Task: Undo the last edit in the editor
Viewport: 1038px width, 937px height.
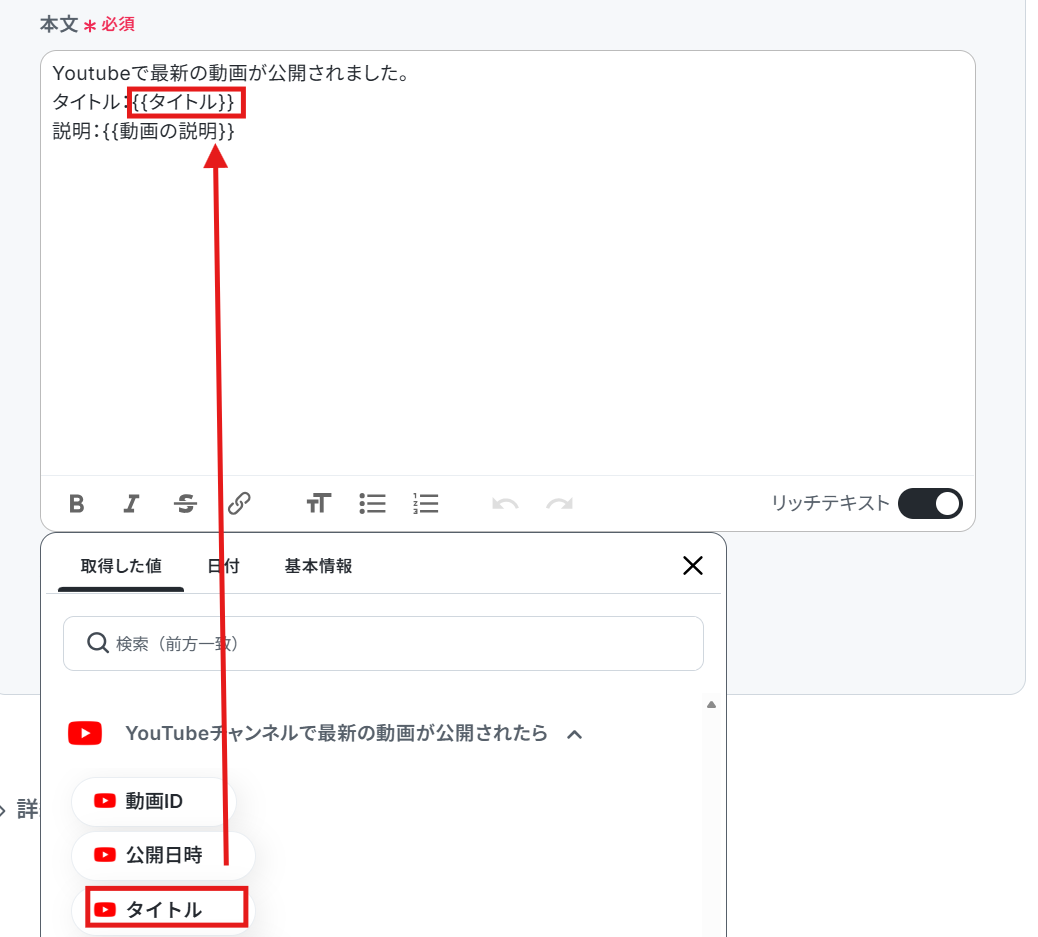Action: click(505, 505)
